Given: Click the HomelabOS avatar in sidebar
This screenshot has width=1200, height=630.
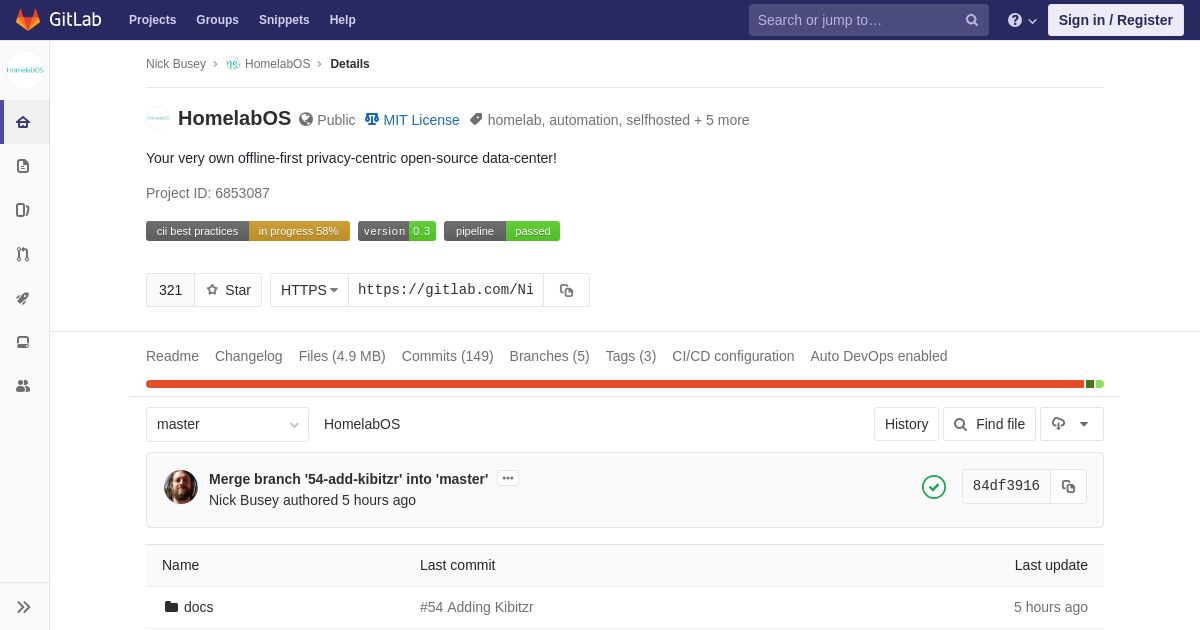Looking at the screenshot, I should 24,70.
